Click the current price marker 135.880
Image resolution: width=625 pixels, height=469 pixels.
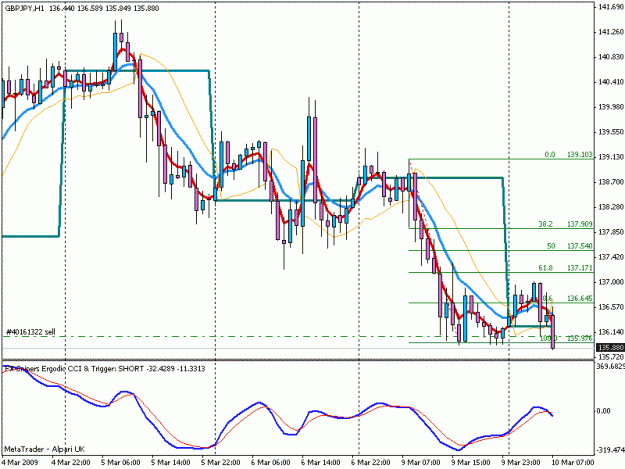(610, 347)
